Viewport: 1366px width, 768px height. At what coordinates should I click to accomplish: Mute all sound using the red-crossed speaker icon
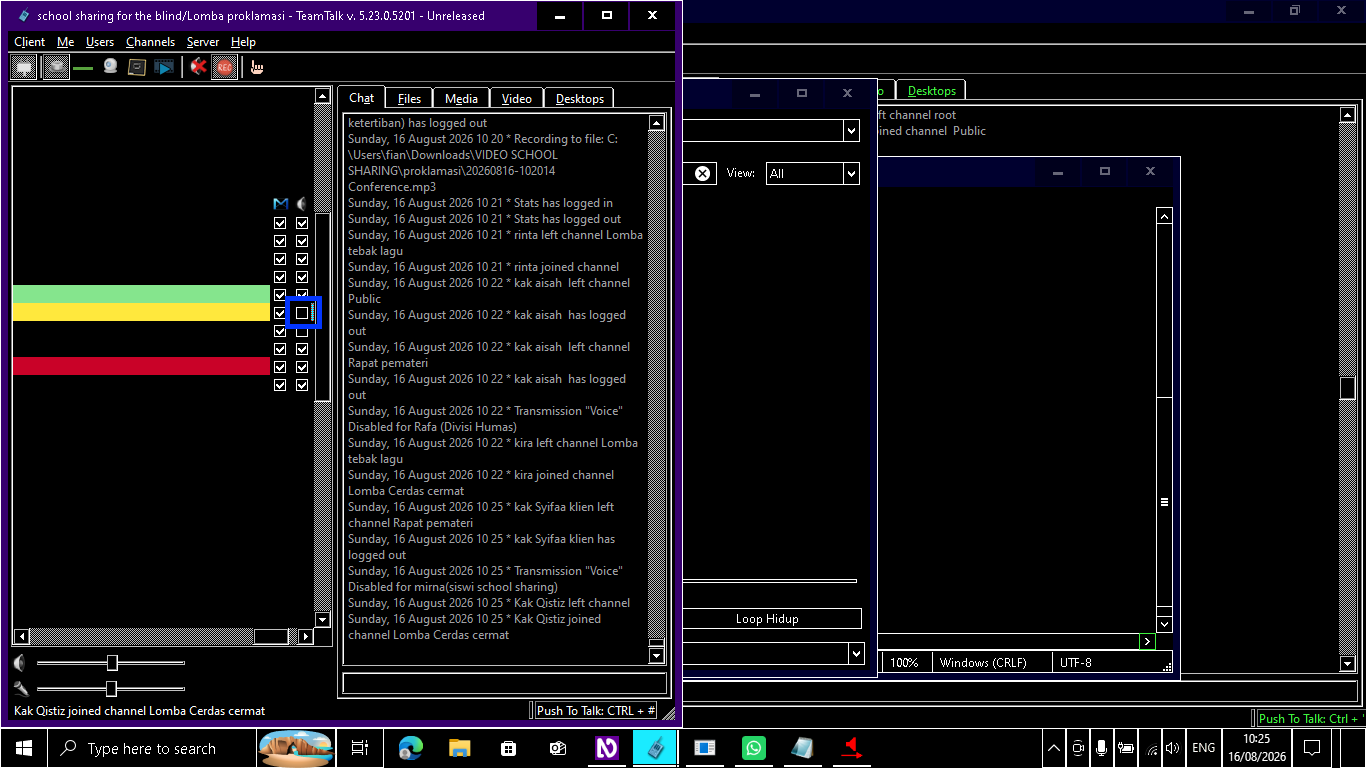click(x=198, y=68)
